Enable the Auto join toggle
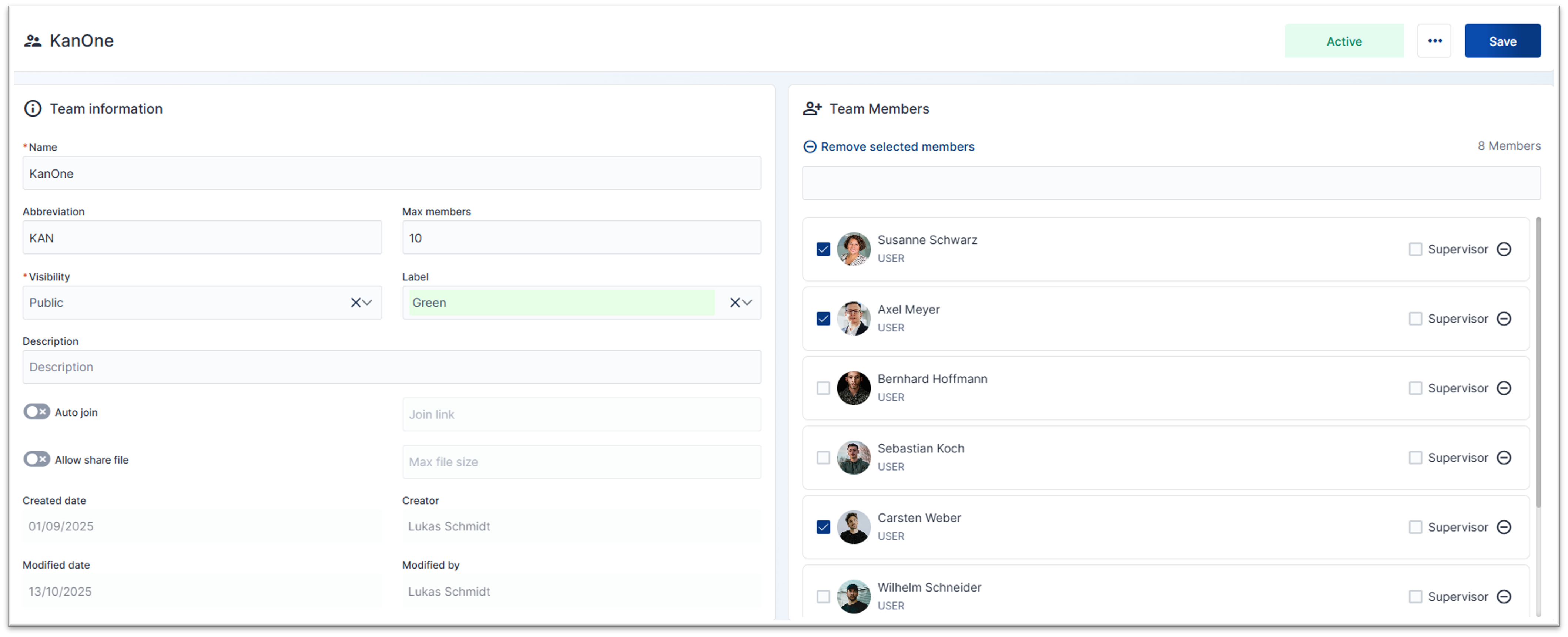Screen dimensions: 1568x637 37,411
